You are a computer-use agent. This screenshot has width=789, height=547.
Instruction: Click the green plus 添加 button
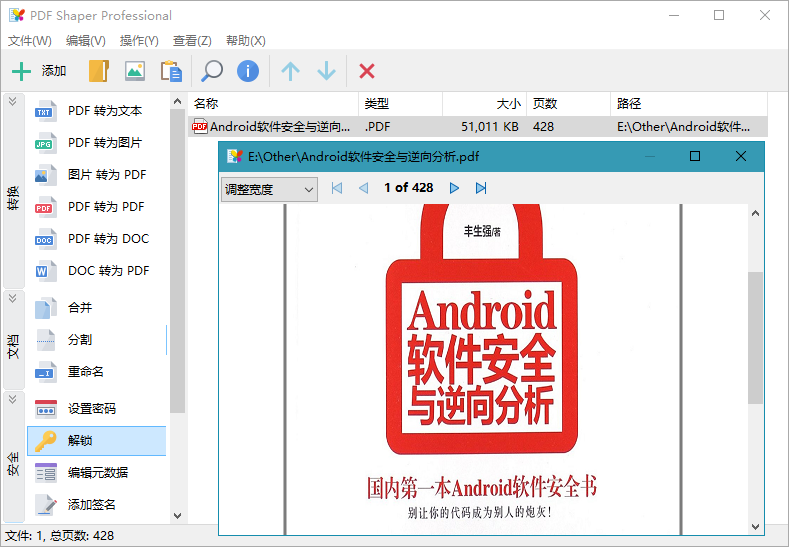38,71
